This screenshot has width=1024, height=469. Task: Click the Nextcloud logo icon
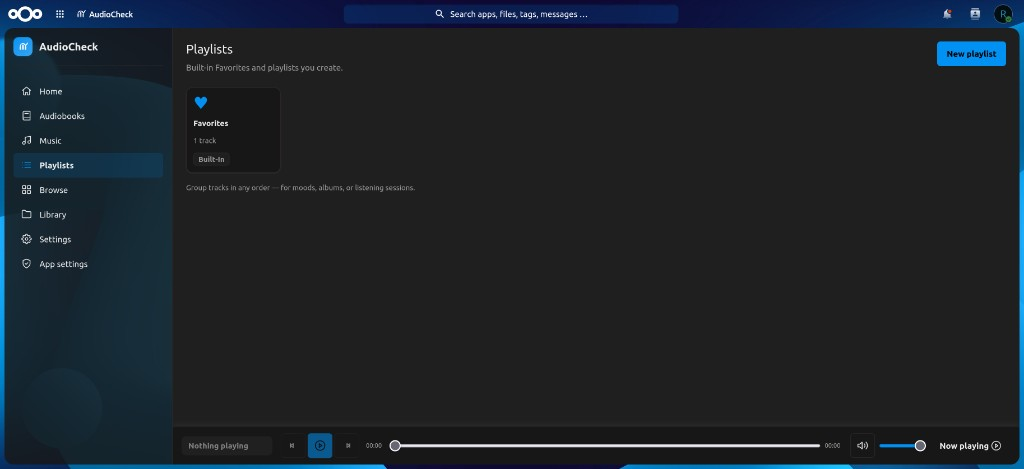point(25,14)
